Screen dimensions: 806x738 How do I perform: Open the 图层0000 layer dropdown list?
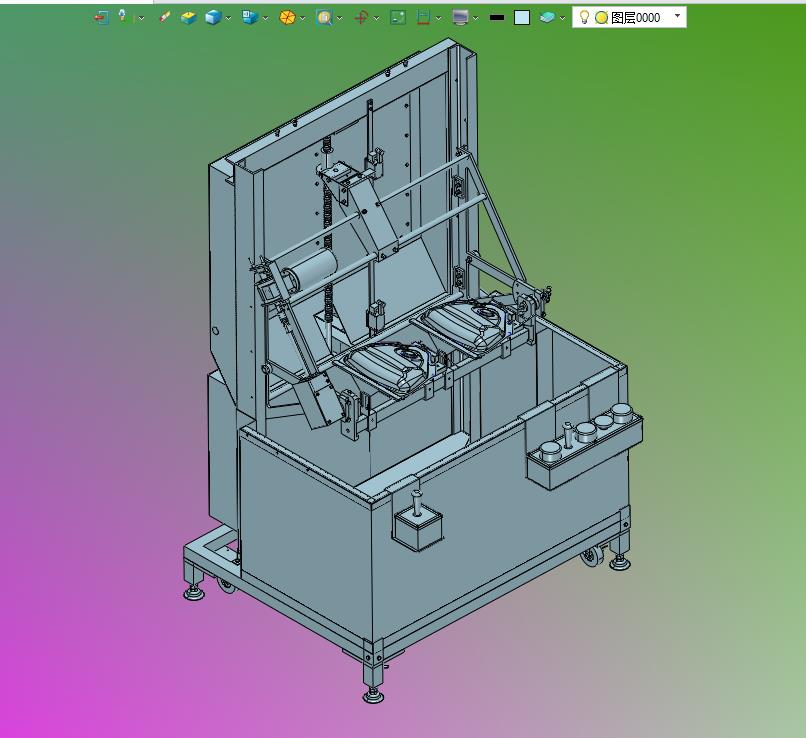(677, 16)
